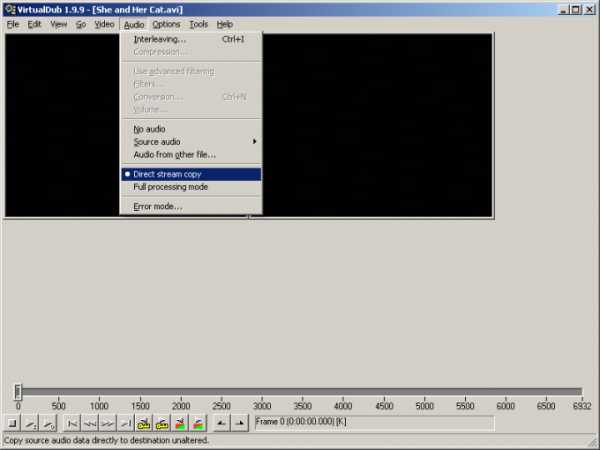Open the Help menu
The width and height of the screenshot is (600, 450).
[x=225, y=24]
